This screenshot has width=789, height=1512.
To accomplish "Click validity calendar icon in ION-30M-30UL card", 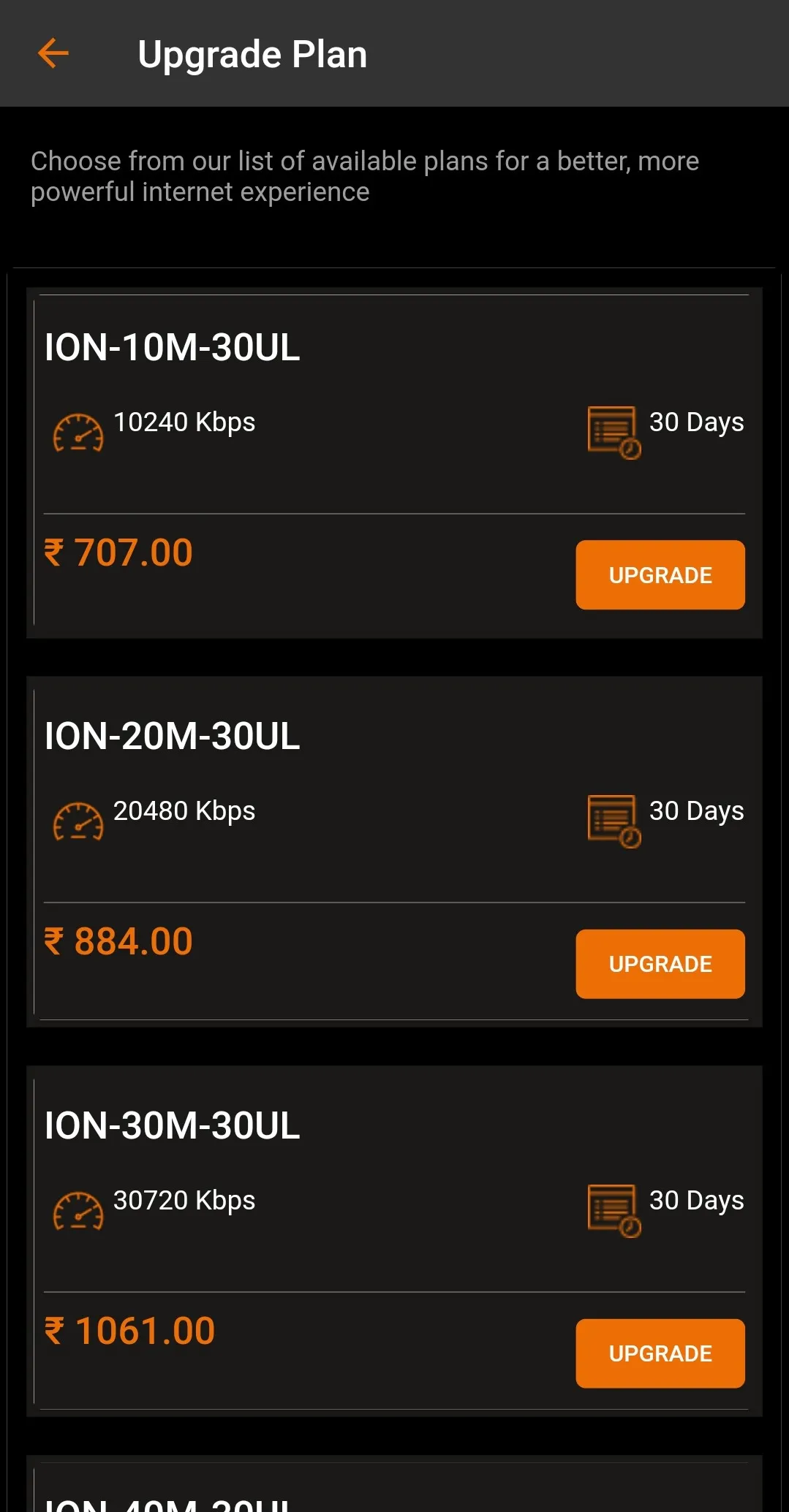I will click(614, 1211).
